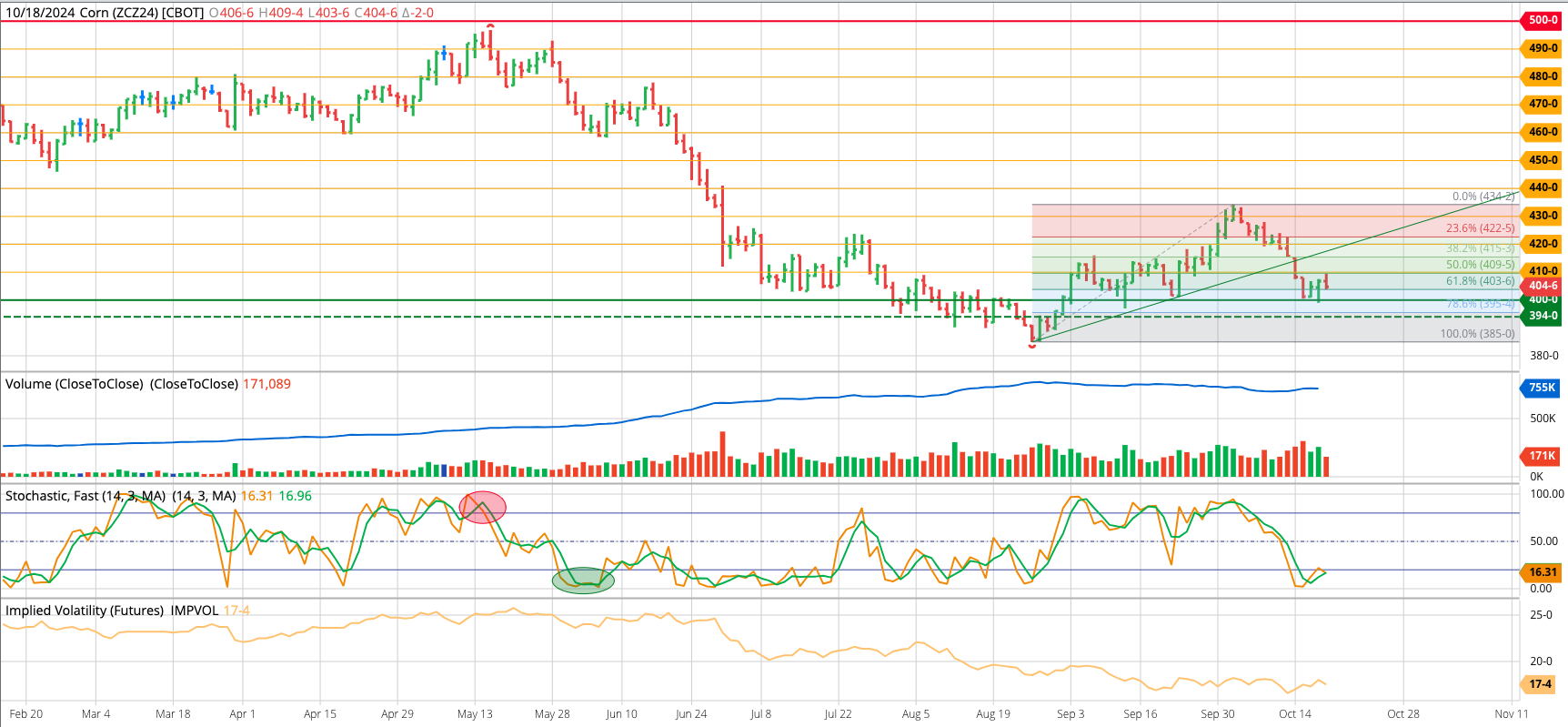
Task: Click the 100.0% (385-0) Fibonacci label
Action: tap(1477, 334)
